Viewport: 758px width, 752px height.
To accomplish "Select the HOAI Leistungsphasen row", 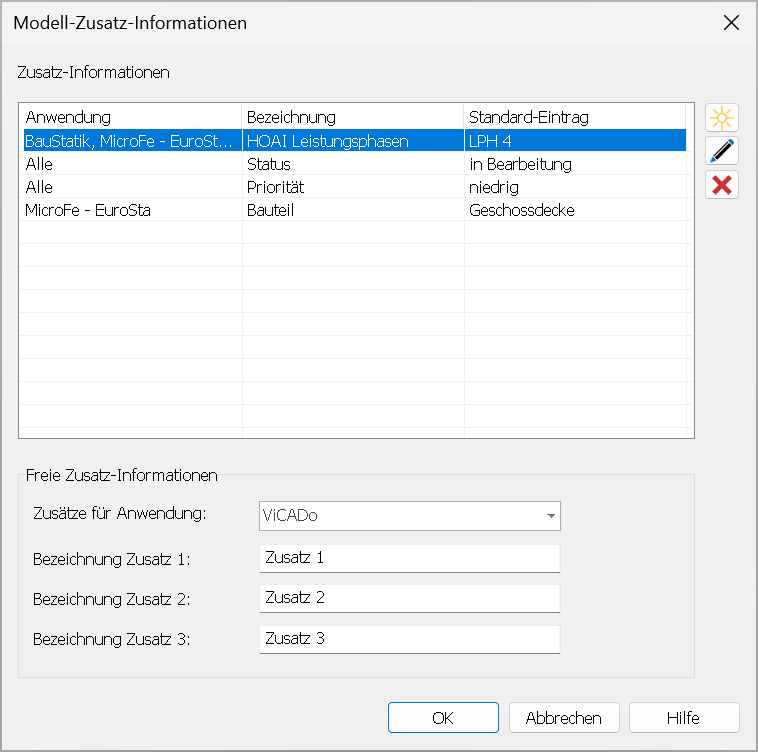I will click(355, 141).
